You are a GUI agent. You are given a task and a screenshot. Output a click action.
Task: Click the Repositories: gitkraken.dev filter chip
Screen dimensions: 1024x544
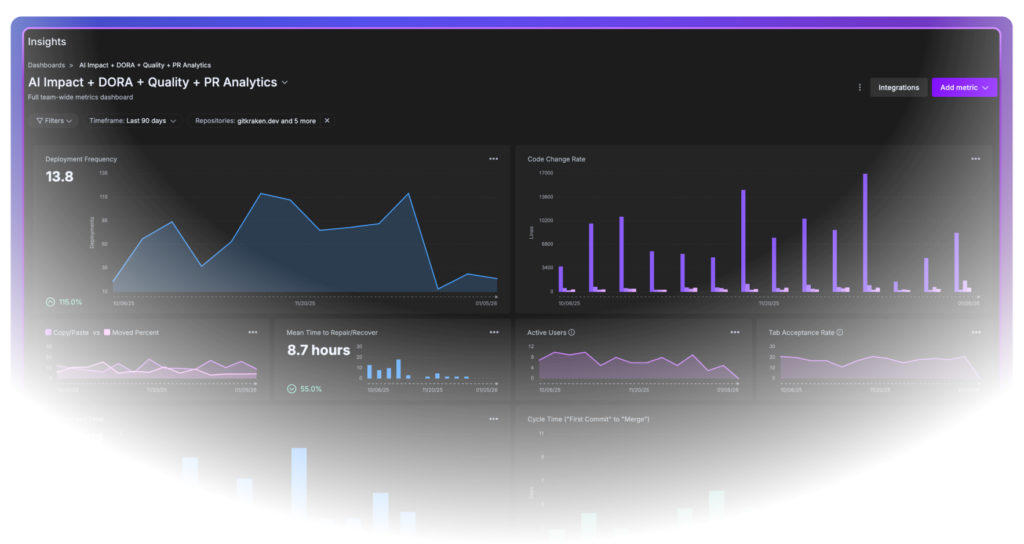click(x=255, y=121)
